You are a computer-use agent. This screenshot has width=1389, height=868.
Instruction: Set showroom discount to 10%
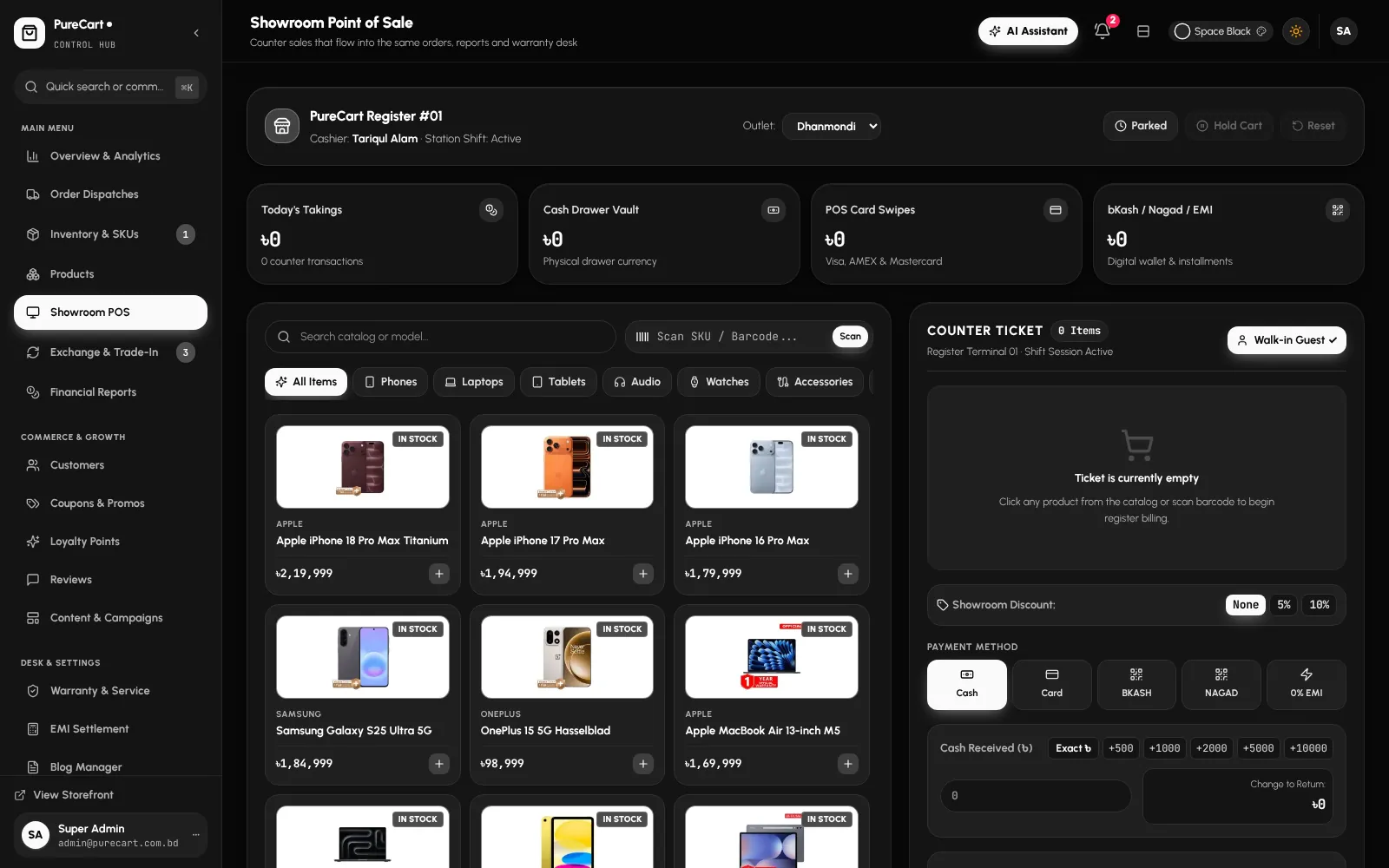point(1320,605)
